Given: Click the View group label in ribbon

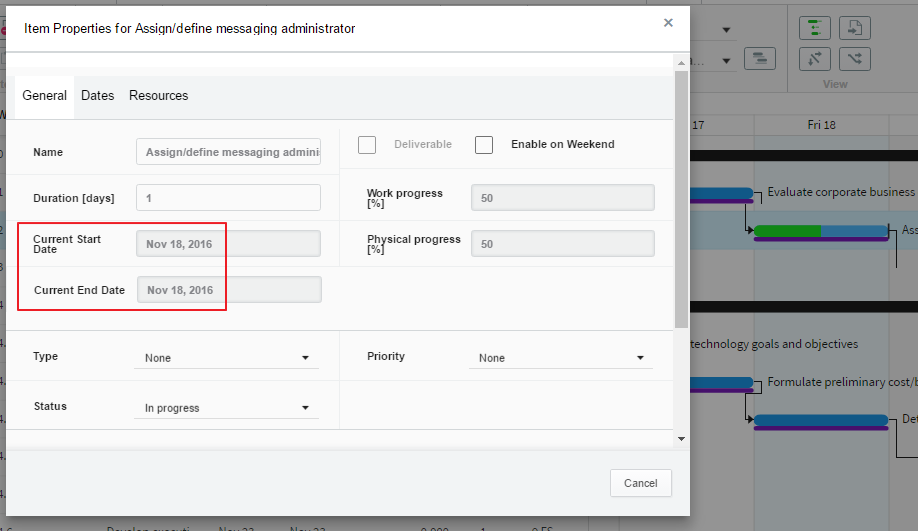Looking at the screenshot, I should (835, 84).
